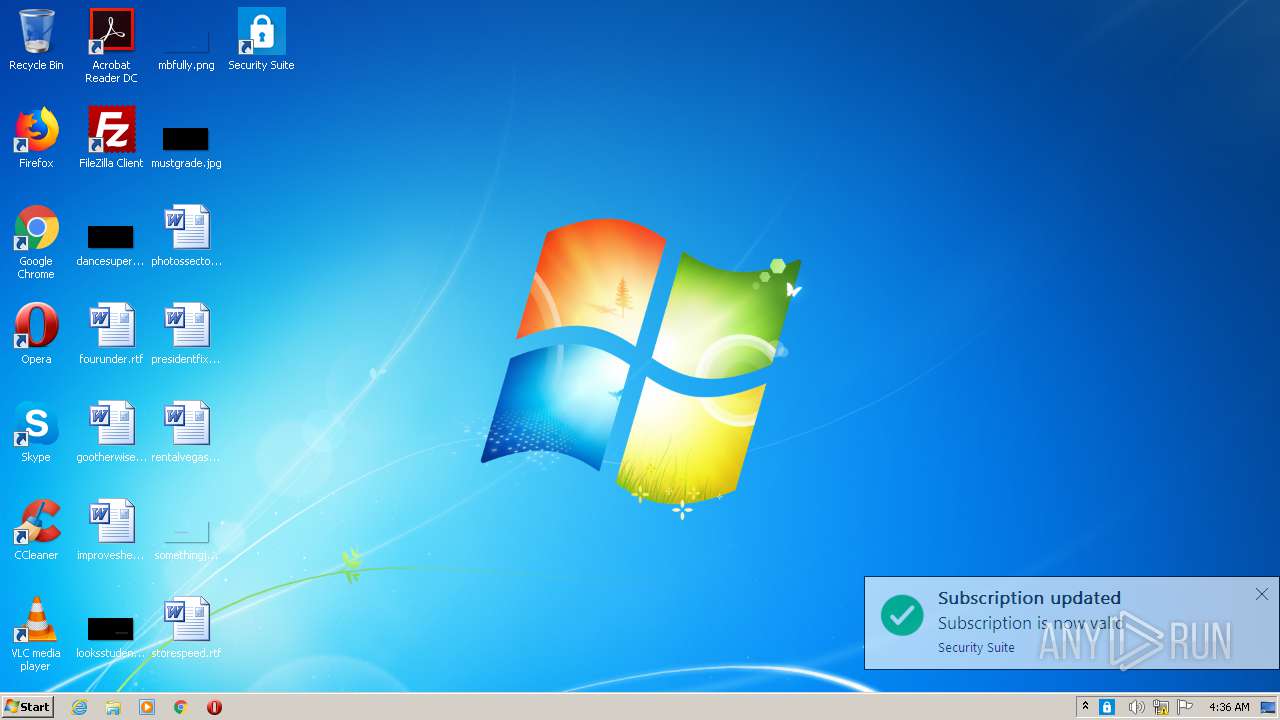Open Internet Explorer from the taskbar
Image resolution: width=1280 pixels, height=720 pixels.
pyautogui.click(x=80, y=707)
